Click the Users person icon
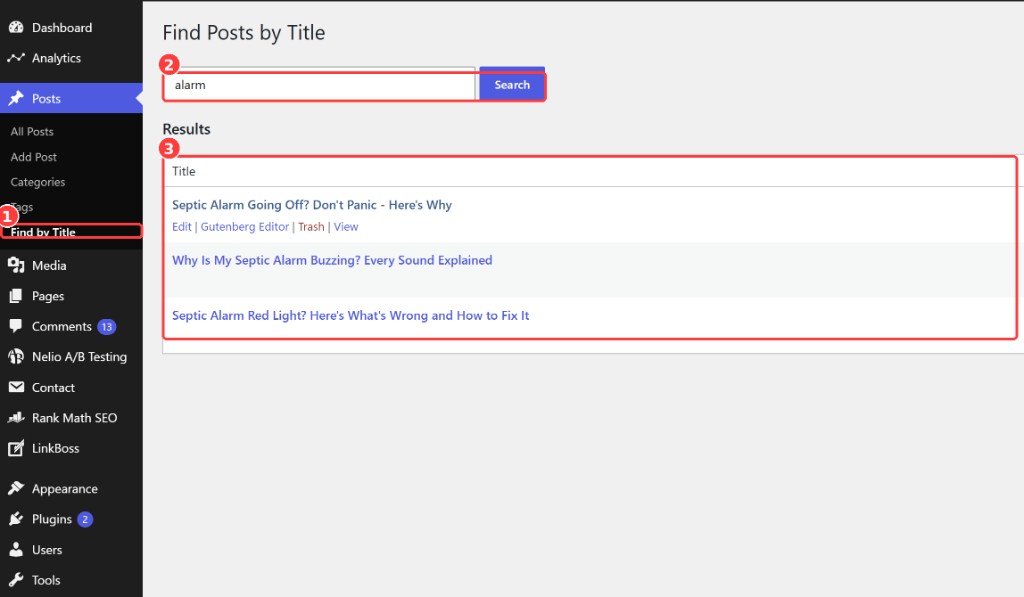This screenshot has width=1024, height=597. [x=16, y=550]
